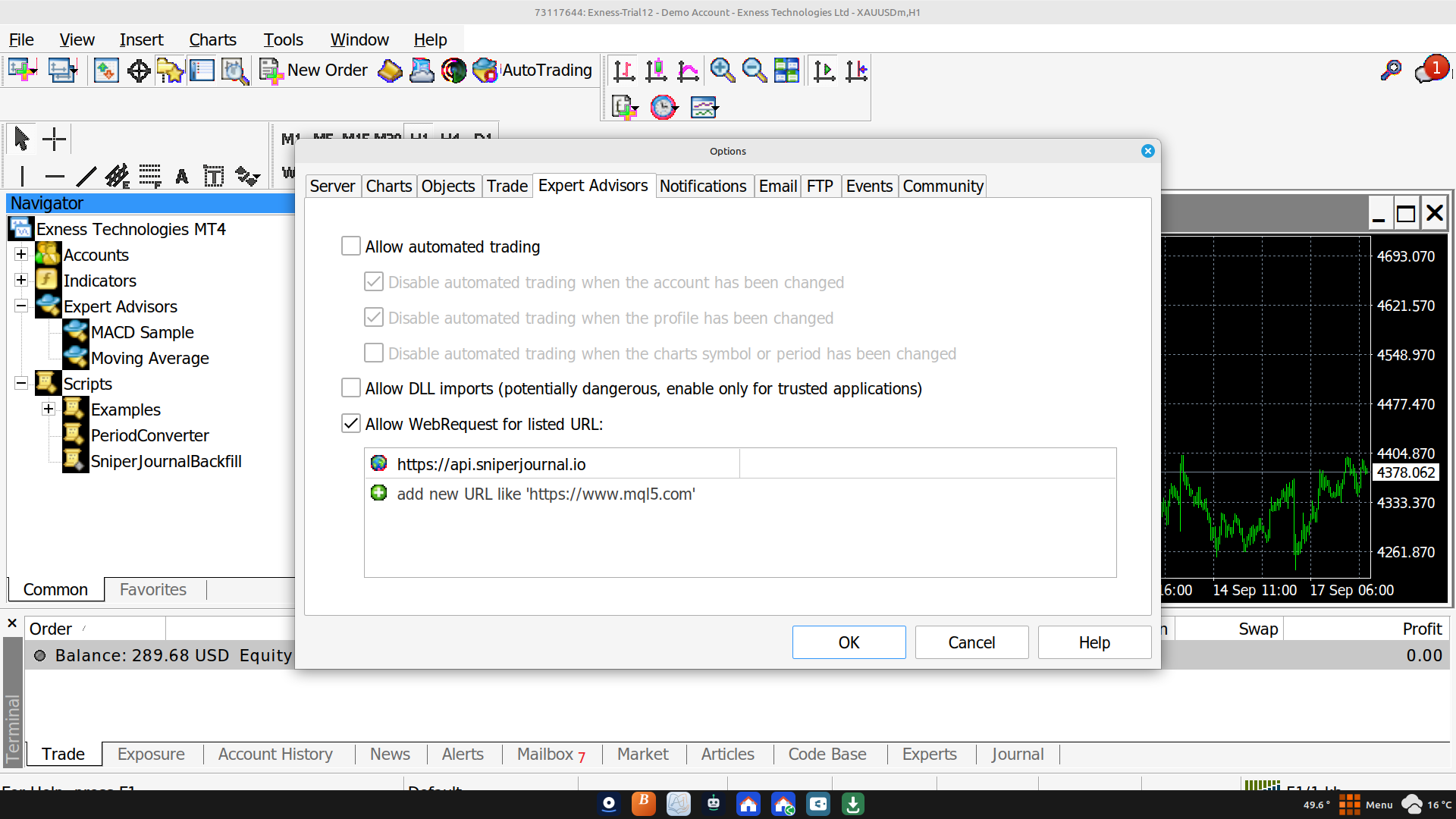Toggle disable trading when symbol or period changed
The image size is (1456, 819).
coord(373,353)
